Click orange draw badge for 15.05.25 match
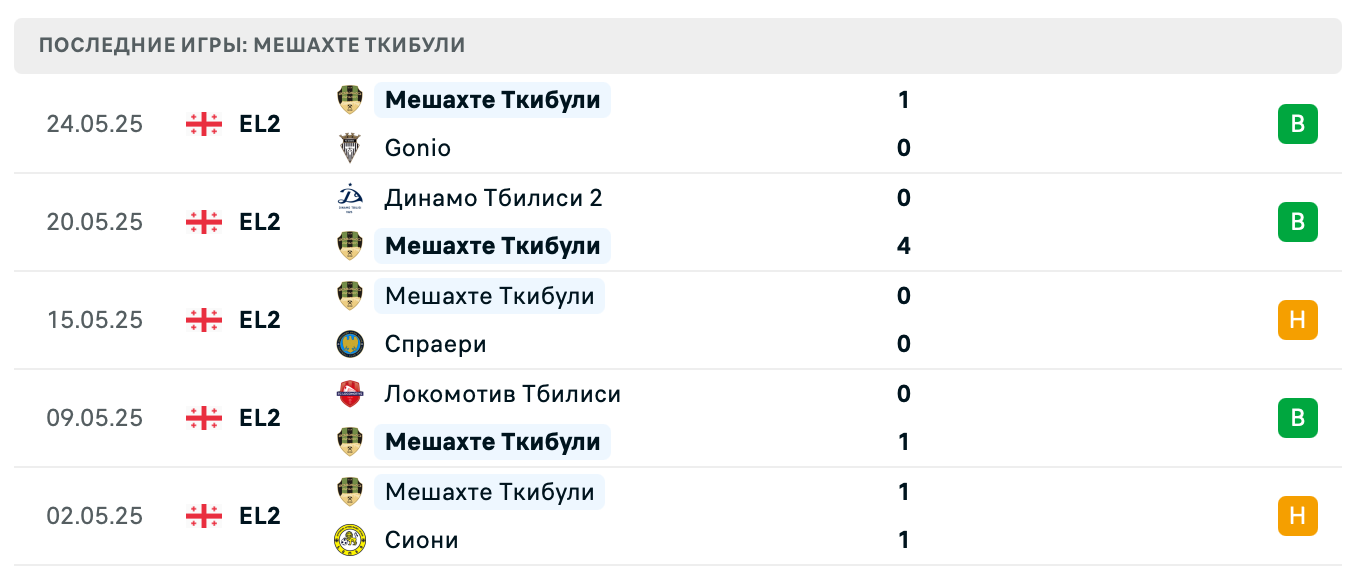Viewport: 1356px width, 586px height. (1297, 320)
